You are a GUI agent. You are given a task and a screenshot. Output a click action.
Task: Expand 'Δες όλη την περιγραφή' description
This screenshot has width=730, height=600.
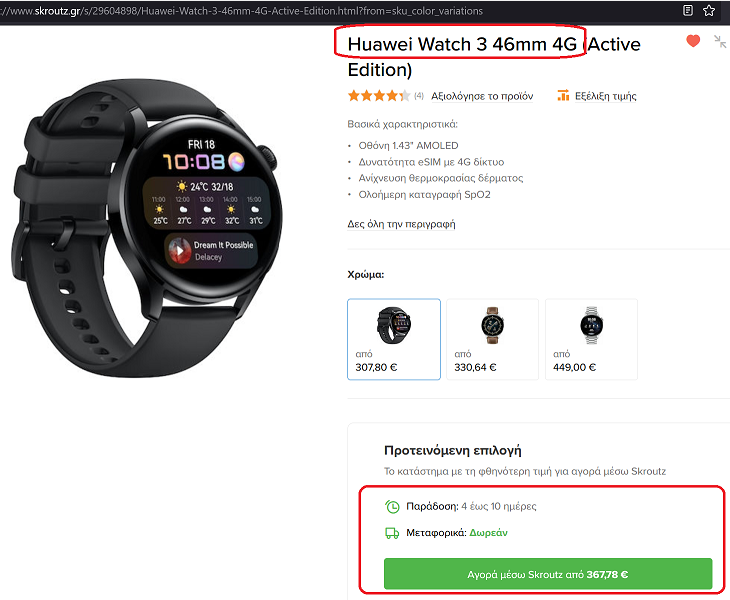click(401, 224)
